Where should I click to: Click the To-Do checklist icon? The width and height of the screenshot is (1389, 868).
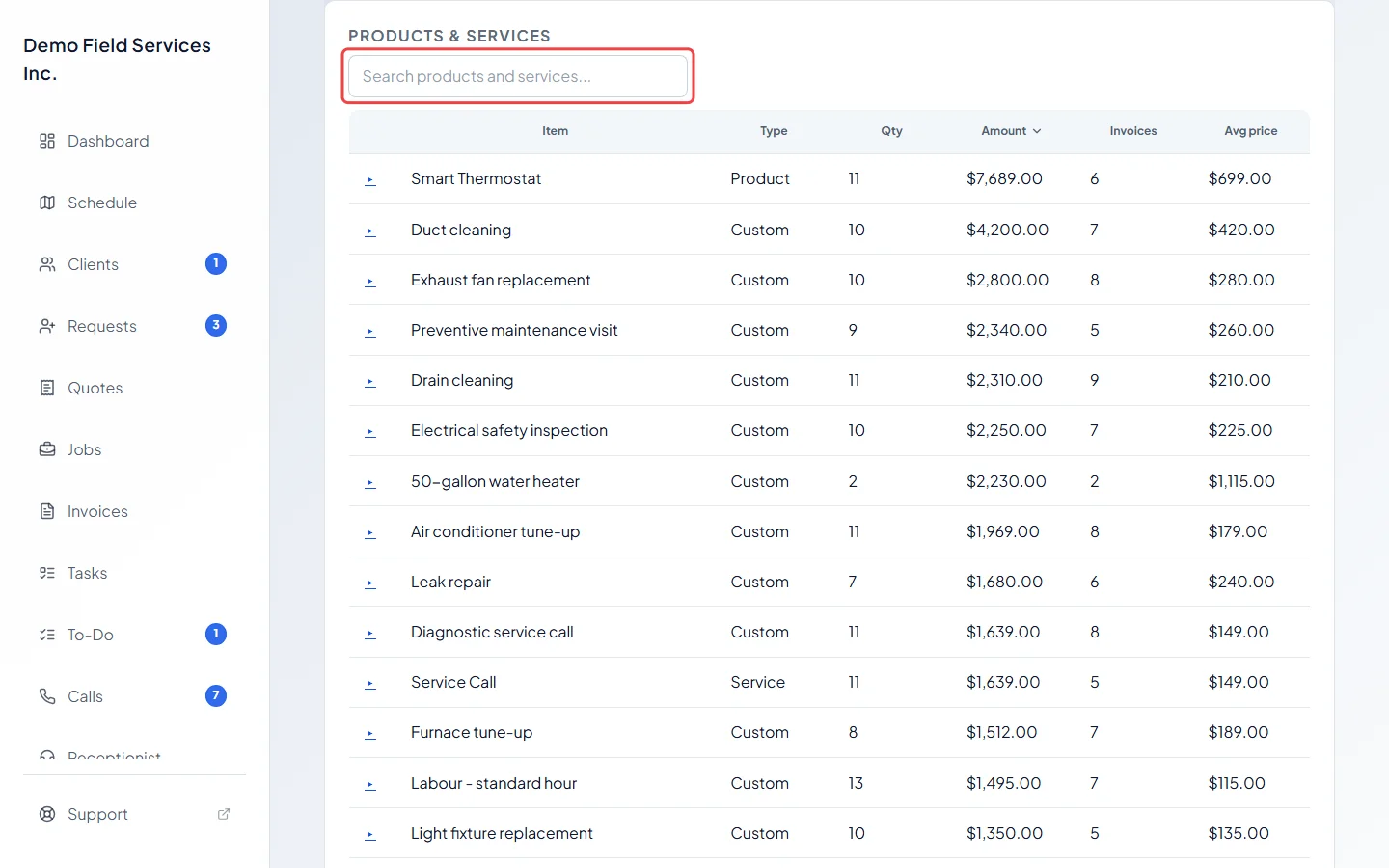[47, 635]
